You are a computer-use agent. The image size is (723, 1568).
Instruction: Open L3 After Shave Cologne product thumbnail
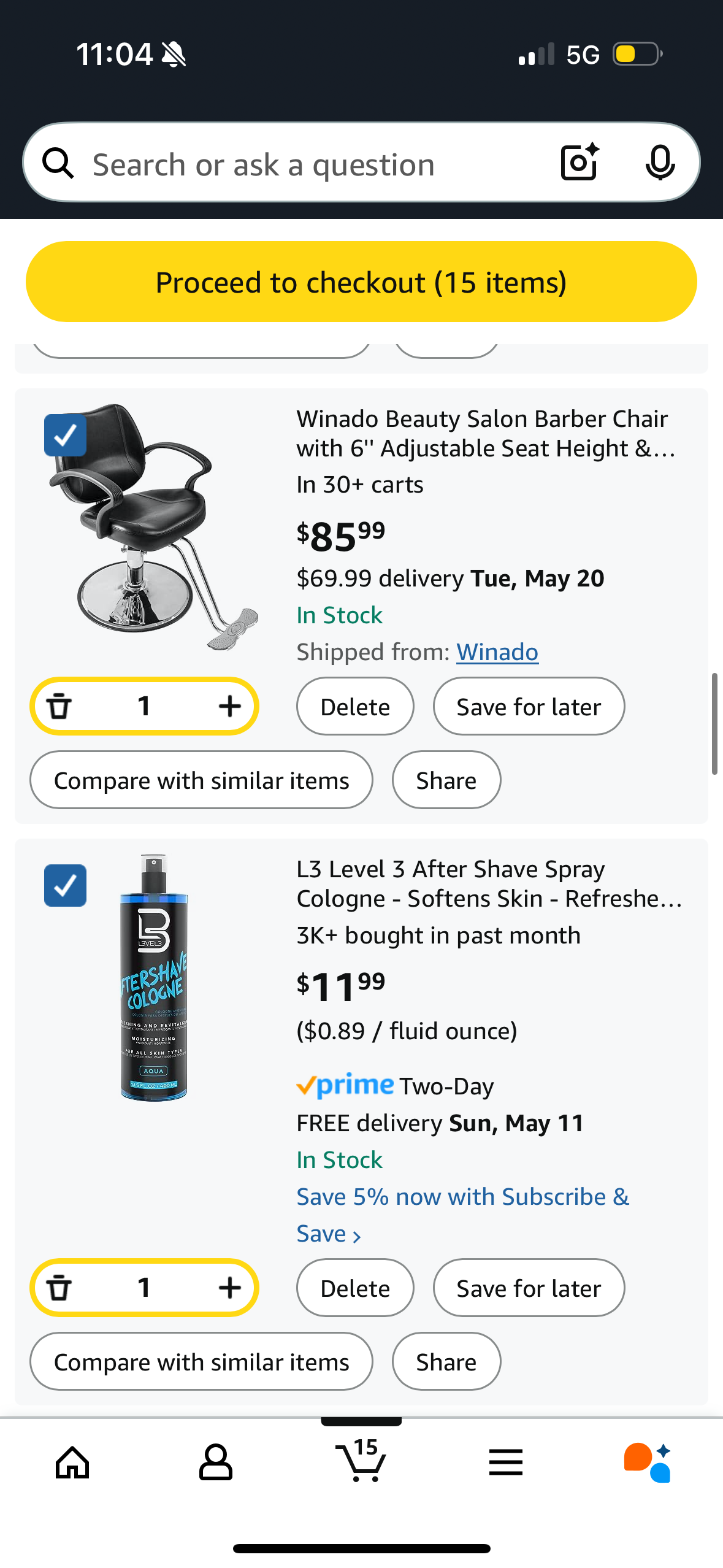pyautogui.click(x=154, y=977)
